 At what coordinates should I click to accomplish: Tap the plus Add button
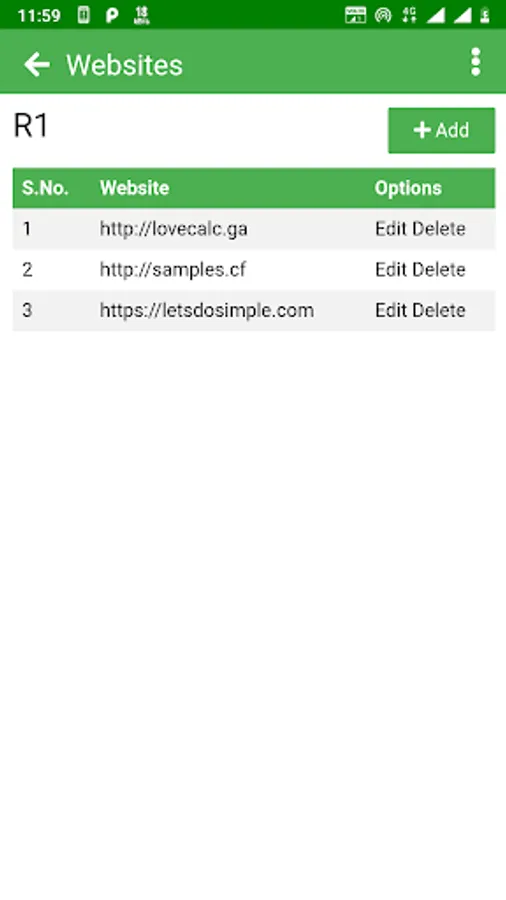pos(441,130)
